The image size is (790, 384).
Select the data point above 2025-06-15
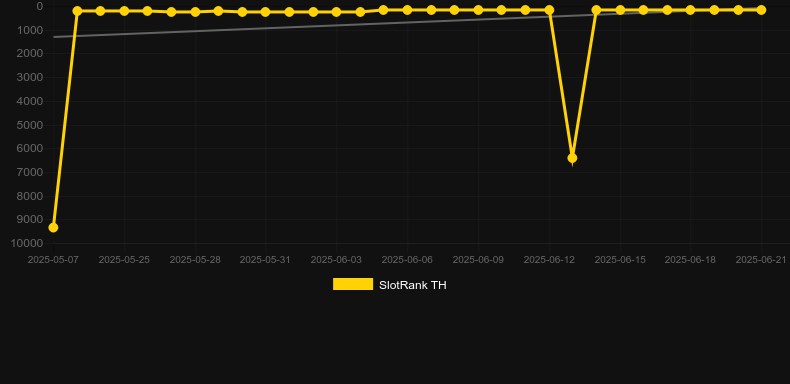[620, 10]
